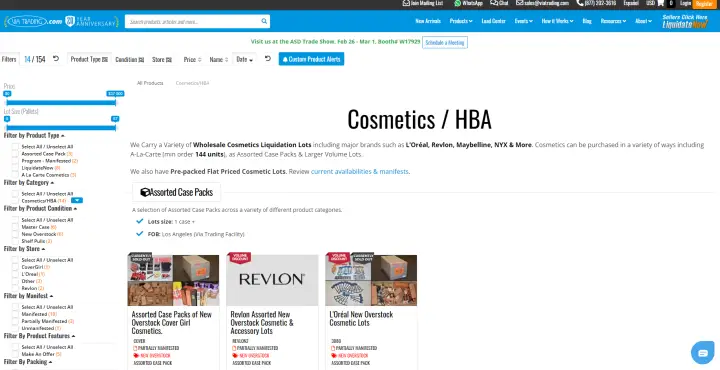Image resolution: width=720 pixels, height=370 pixels.
Task: Click the reset icon next to filter count
Action: point(56,59)
